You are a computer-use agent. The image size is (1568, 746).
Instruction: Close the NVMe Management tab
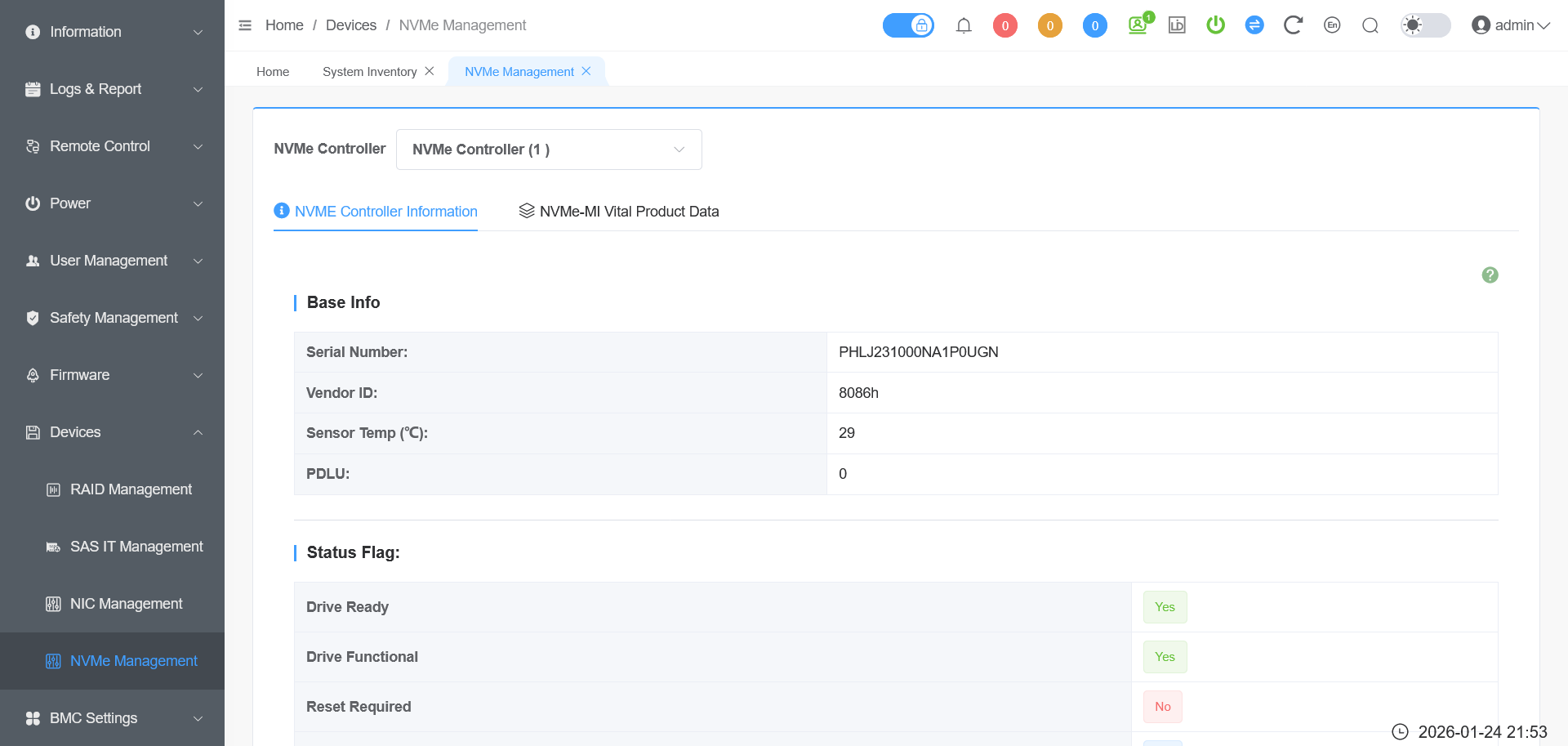[586, 71]
